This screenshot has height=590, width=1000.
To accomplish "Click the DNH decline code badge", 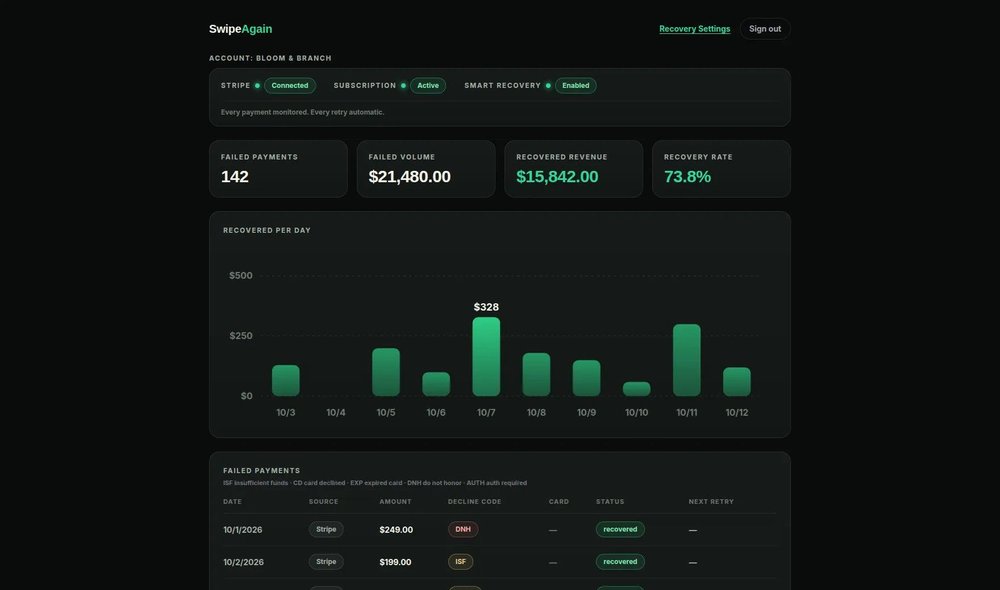I will pos(463,529).
